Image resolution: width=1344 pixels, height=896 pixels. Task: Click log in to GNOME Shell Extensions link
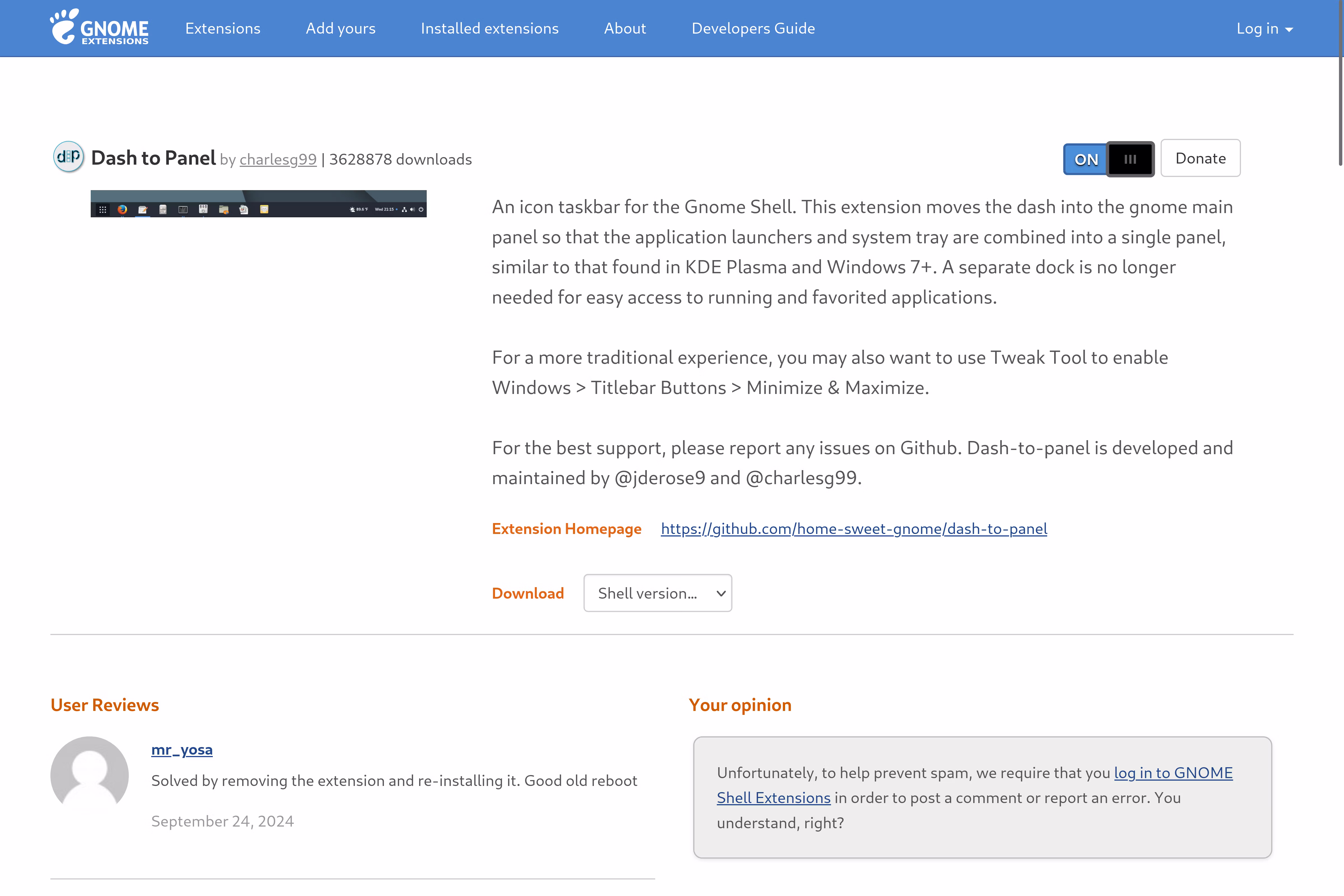tap(1173, 773)
